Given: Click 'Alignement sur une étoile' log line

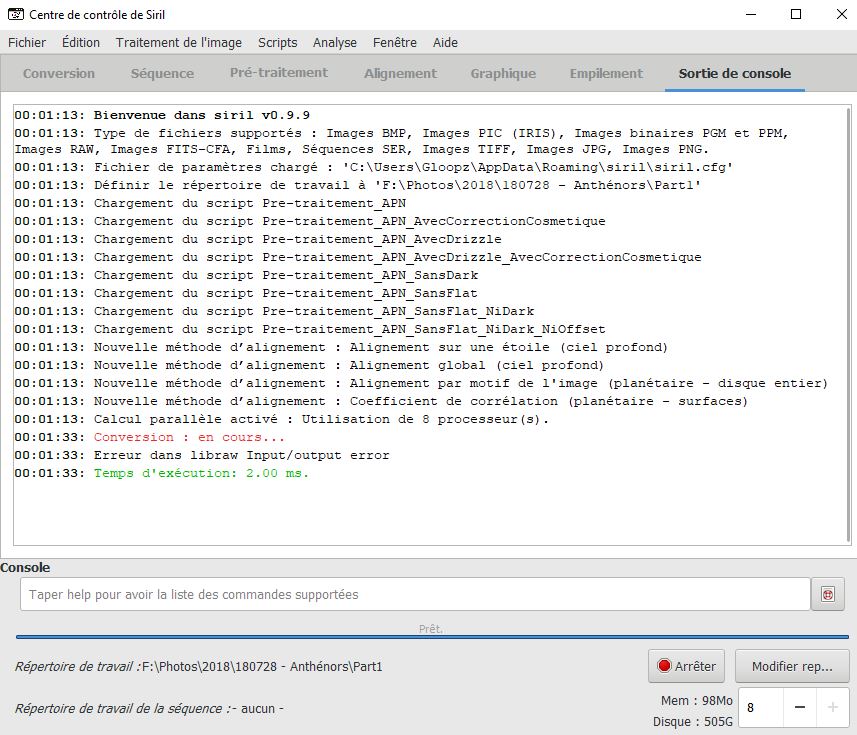Looking at the screenshot, I should click(x=341, y=347).
